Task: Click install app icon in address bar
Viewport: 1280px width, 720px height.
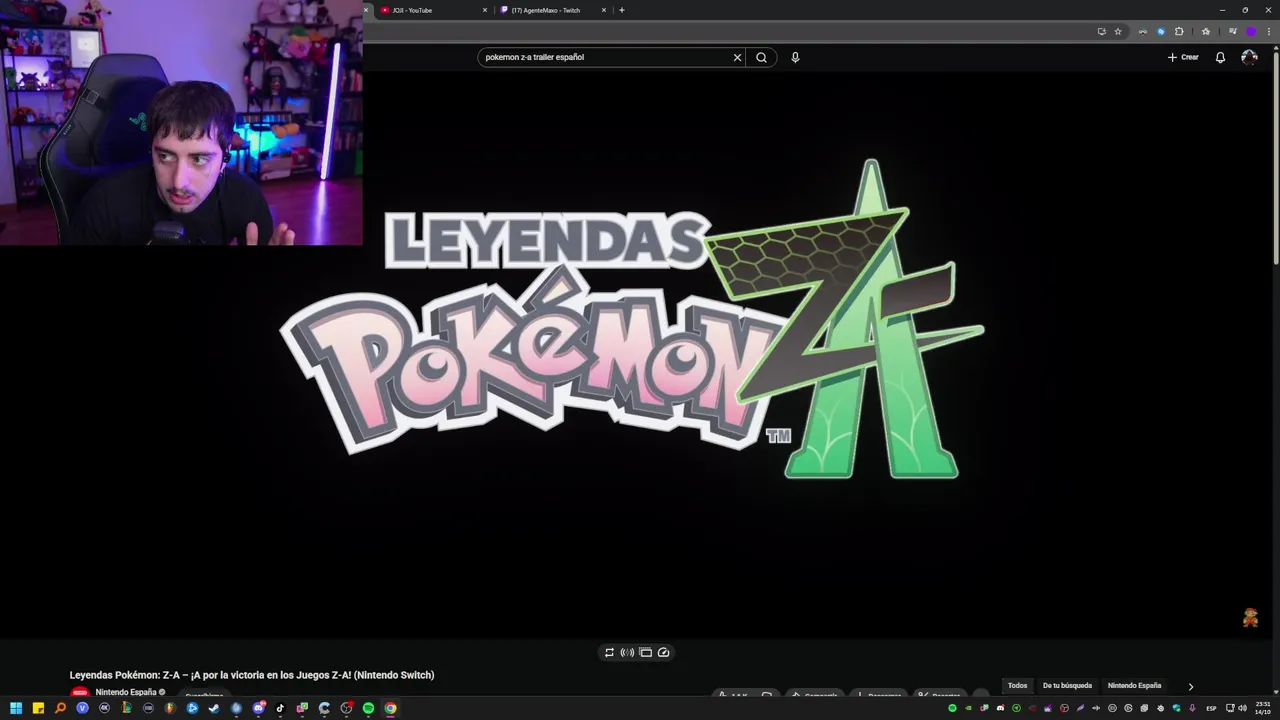Action: pos(1101,31)
